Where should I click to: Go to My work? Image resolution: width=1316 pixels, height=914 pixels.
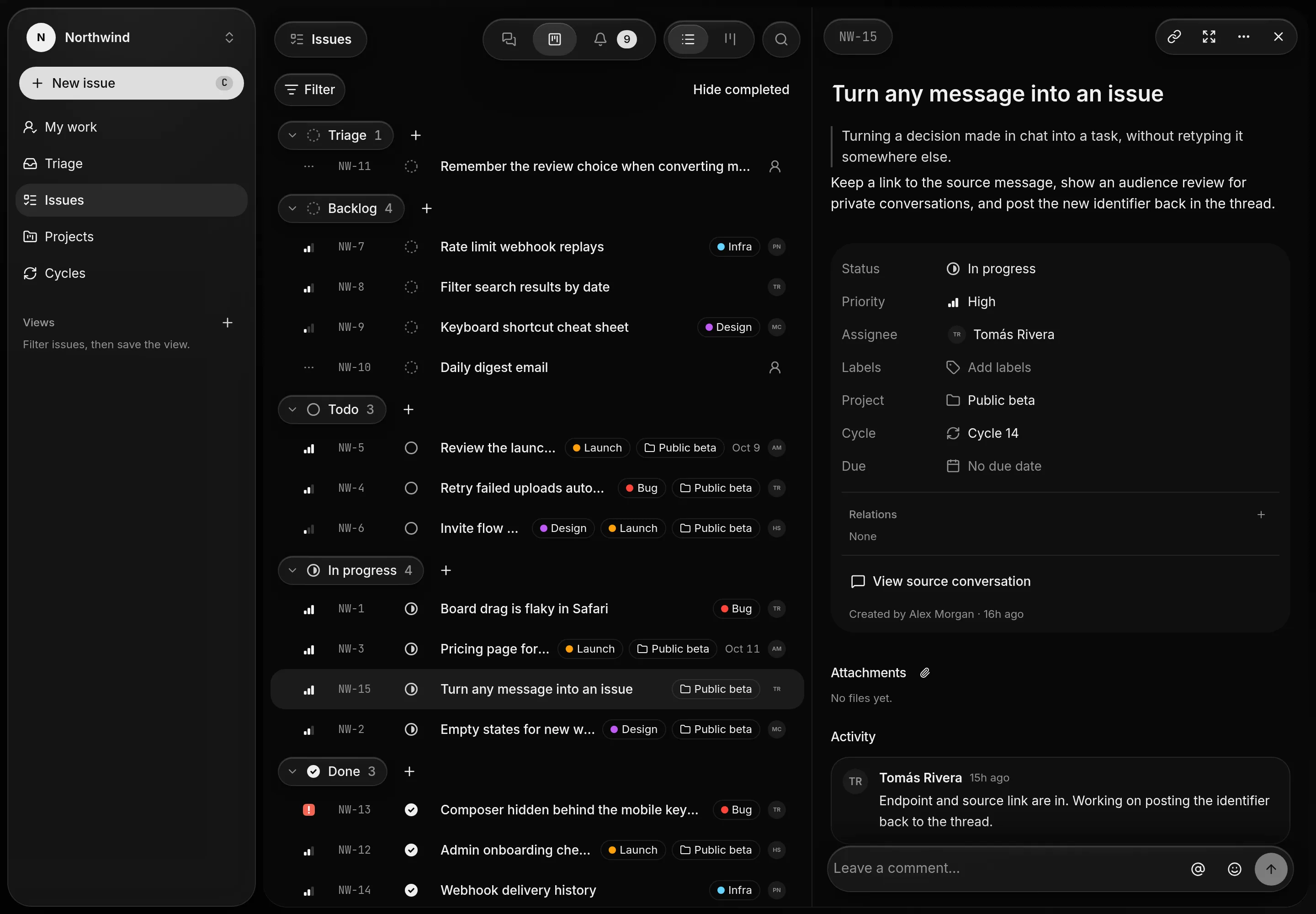[131, 127]
